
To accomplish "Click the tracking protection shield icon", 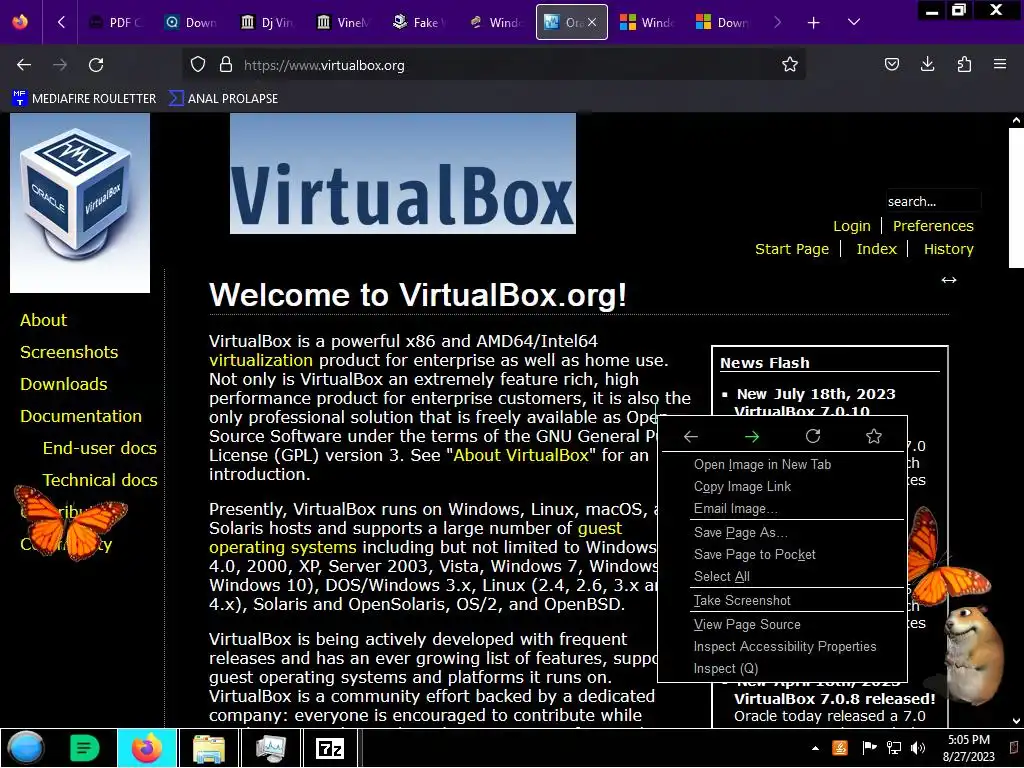I will point(198,65).
